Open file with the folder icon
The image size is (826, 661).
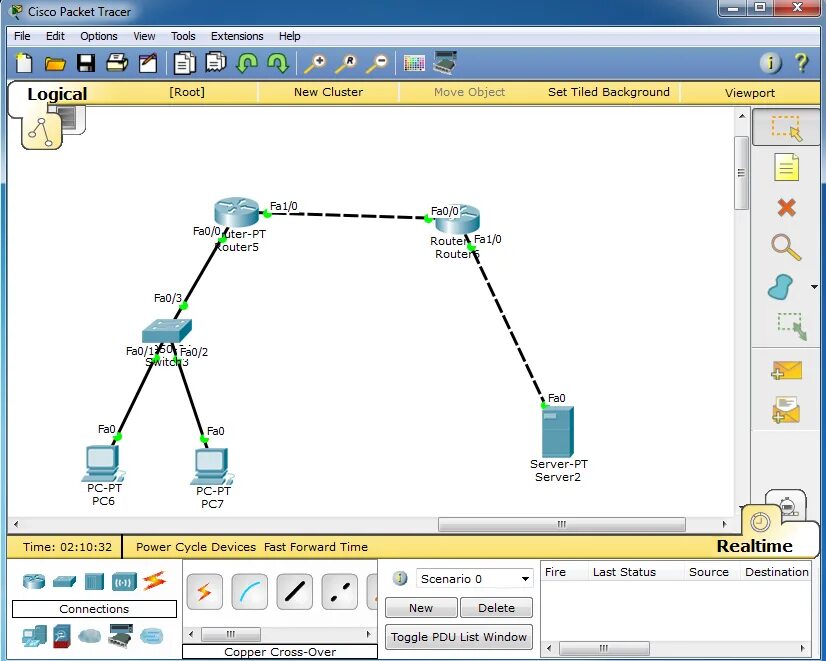(55, 64)
